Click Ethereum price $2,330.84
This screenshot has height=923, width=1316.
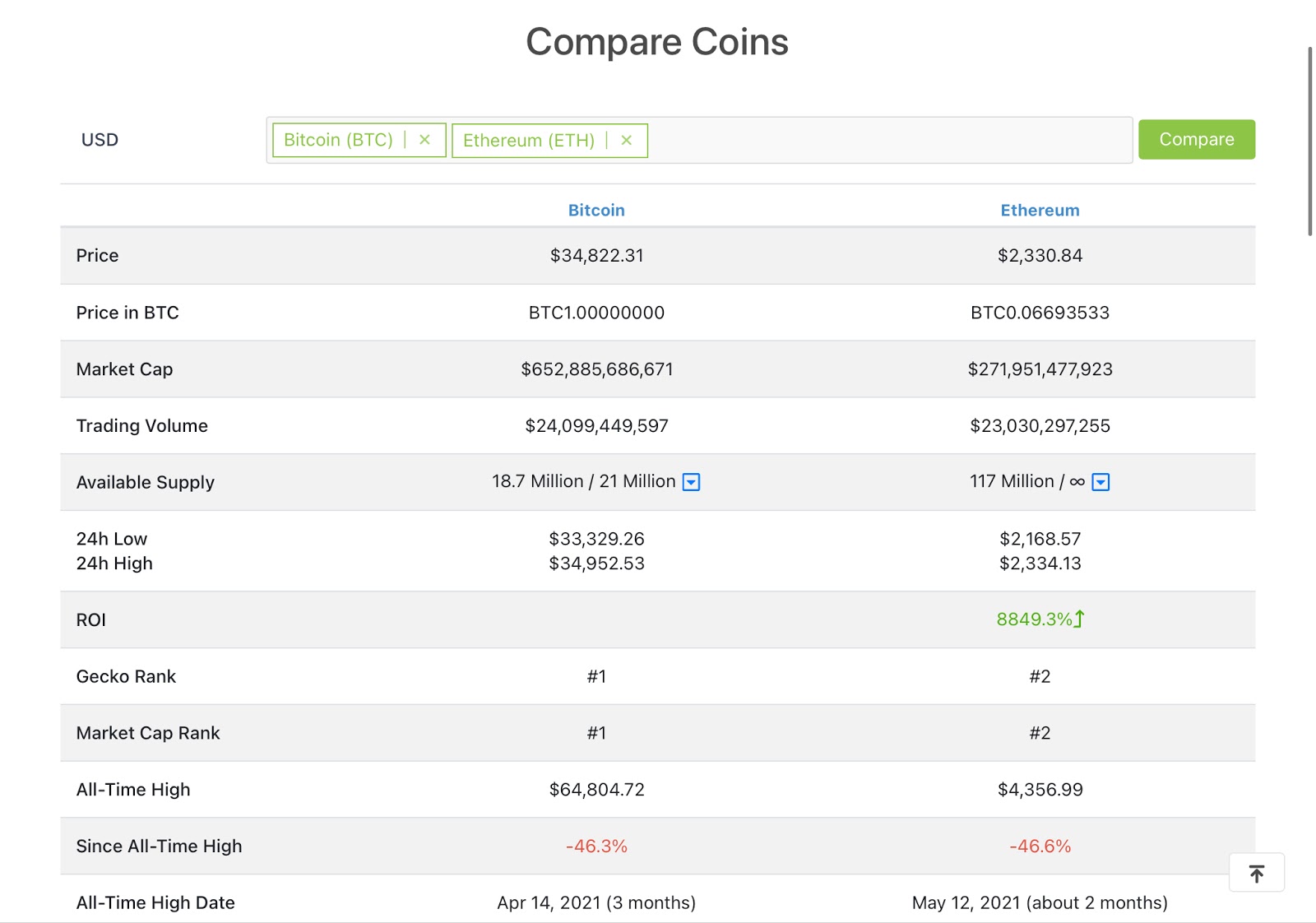coord(1040,256)
